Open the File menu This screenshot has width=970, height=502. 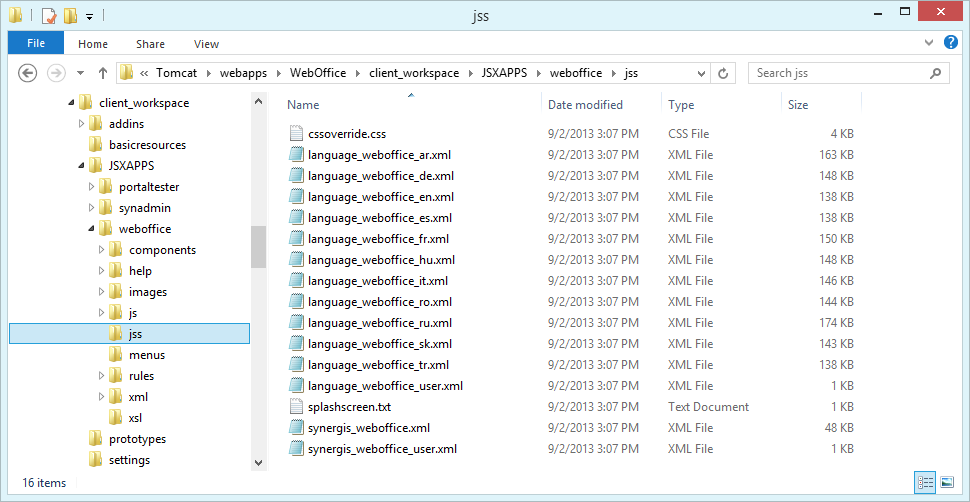click(x=36, y=43)
